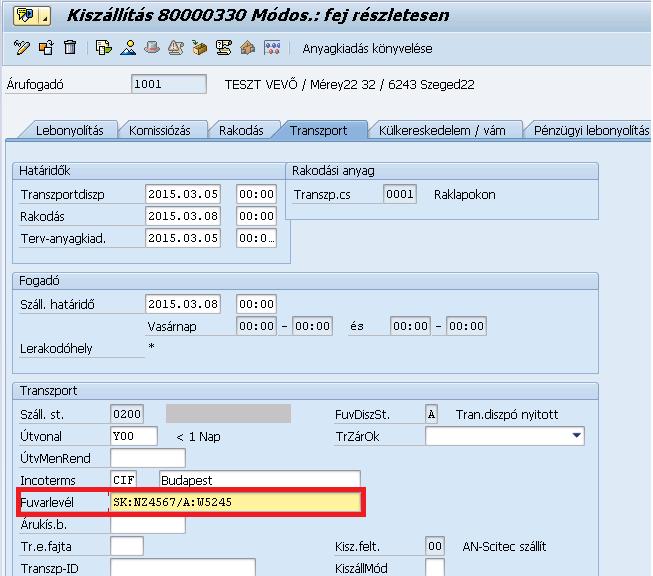Screen dimensions: 653x576
Task: Click the 'AN-Scitec szállít' text
Action: coord(504,547)
